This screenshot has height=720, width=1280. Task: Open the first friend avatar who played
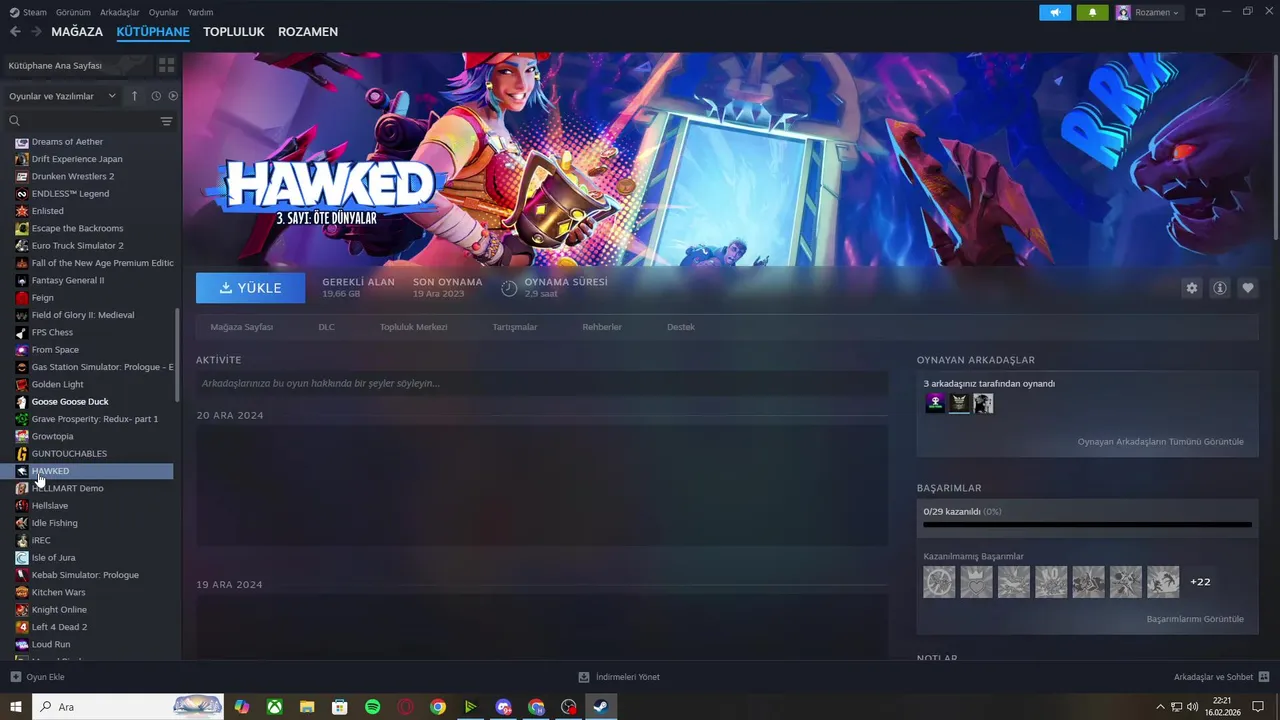[935, 403]
